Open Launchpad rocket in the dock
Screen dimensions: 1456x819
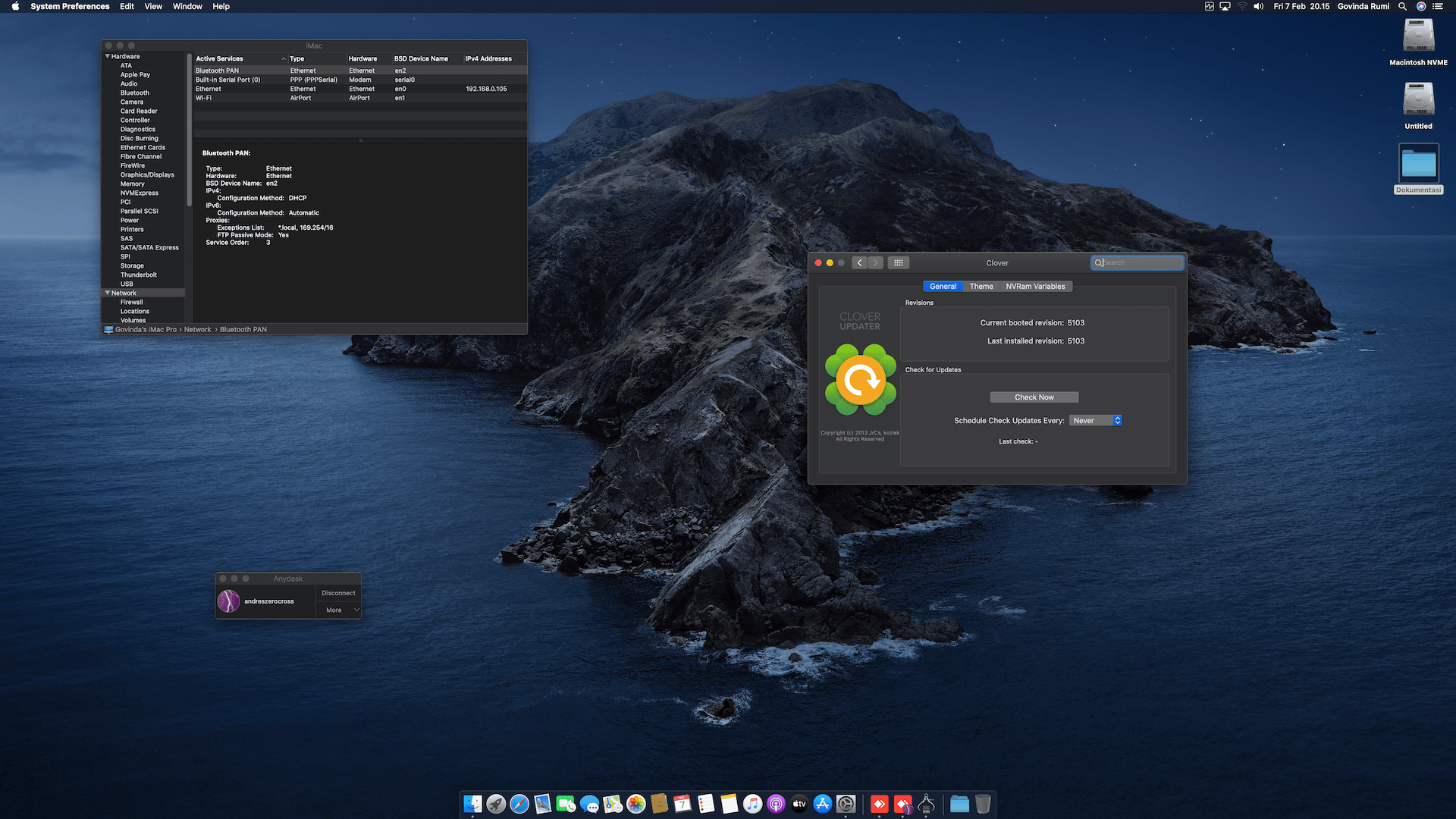pyautogui.click(x=496, y=804)
